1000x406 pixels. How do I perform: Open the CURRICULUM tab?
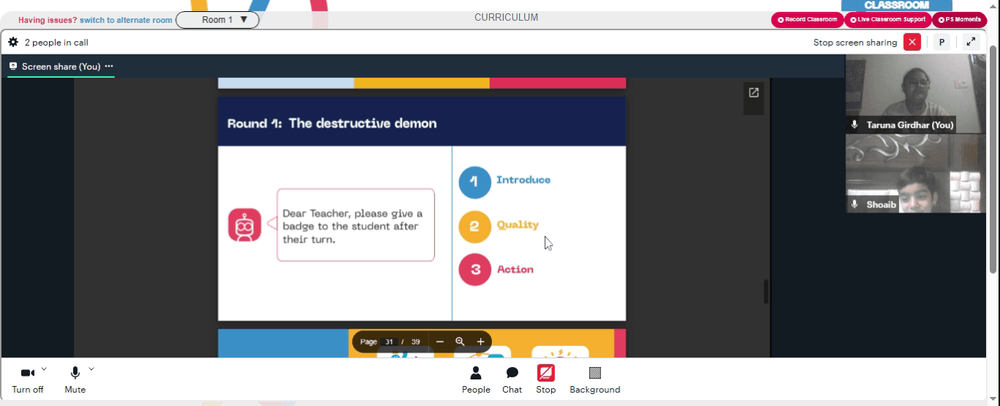click(x=506, y=18)
